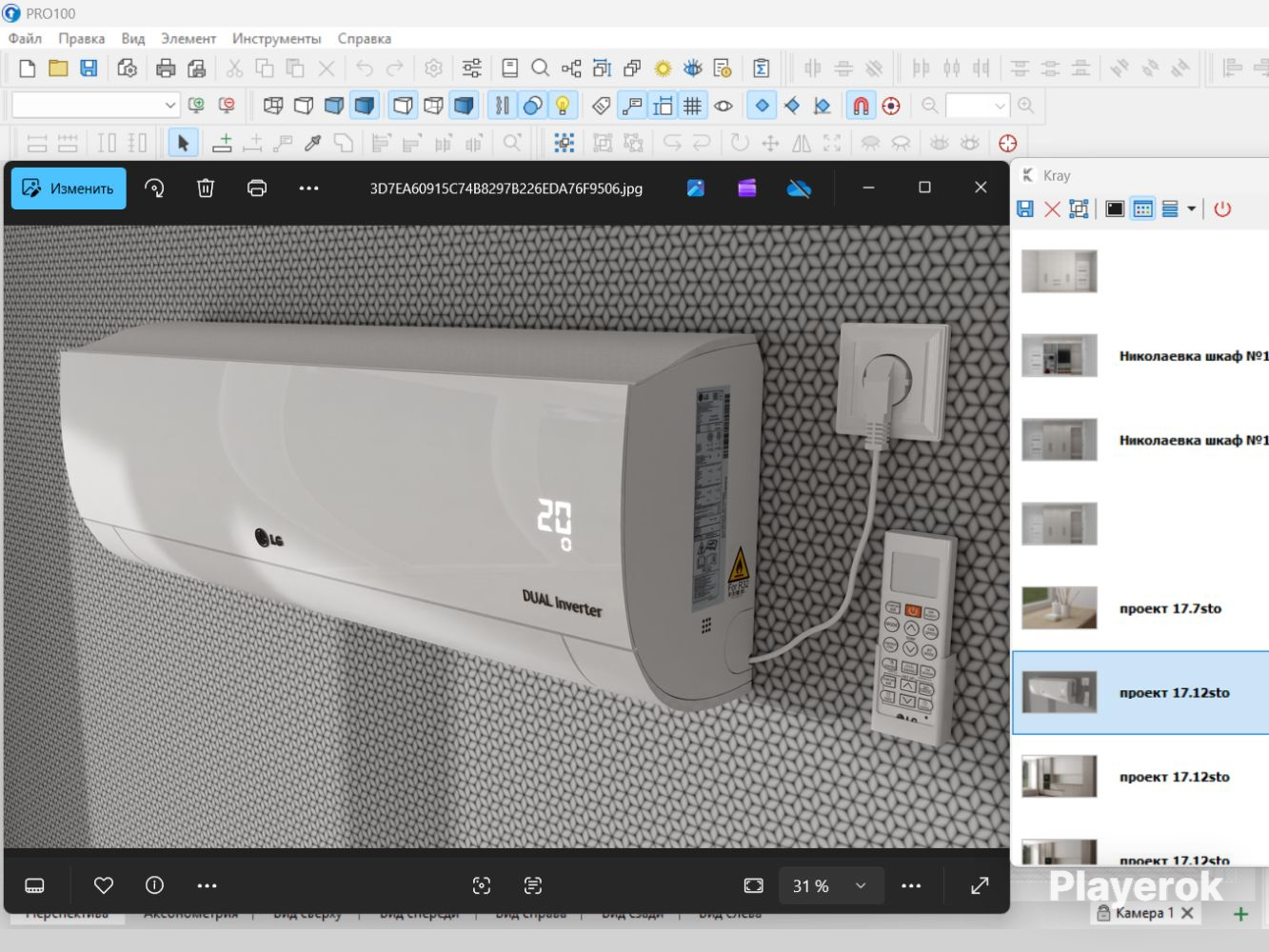Open the sigma report clipboard icon
This screenshot has height=952, width=1269.
coord(761,69)
